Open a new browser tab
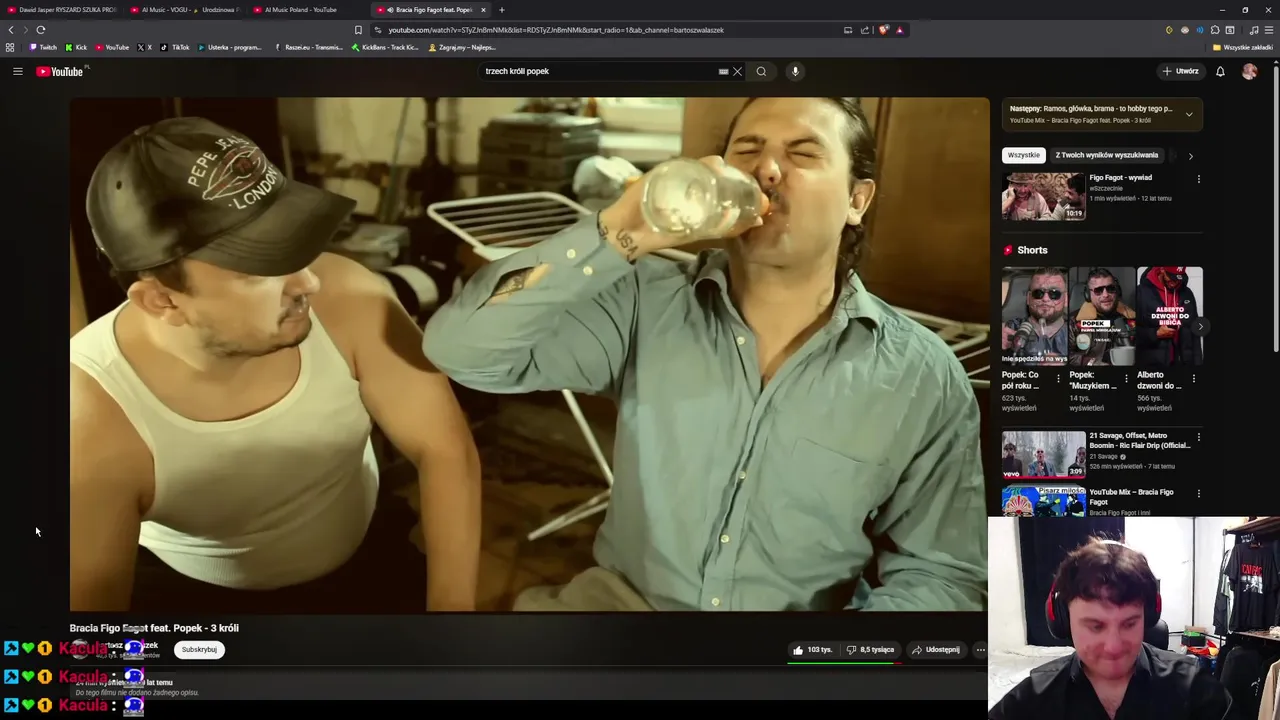The height and width of the screenshot is (720, 1280). coord(502,10)
